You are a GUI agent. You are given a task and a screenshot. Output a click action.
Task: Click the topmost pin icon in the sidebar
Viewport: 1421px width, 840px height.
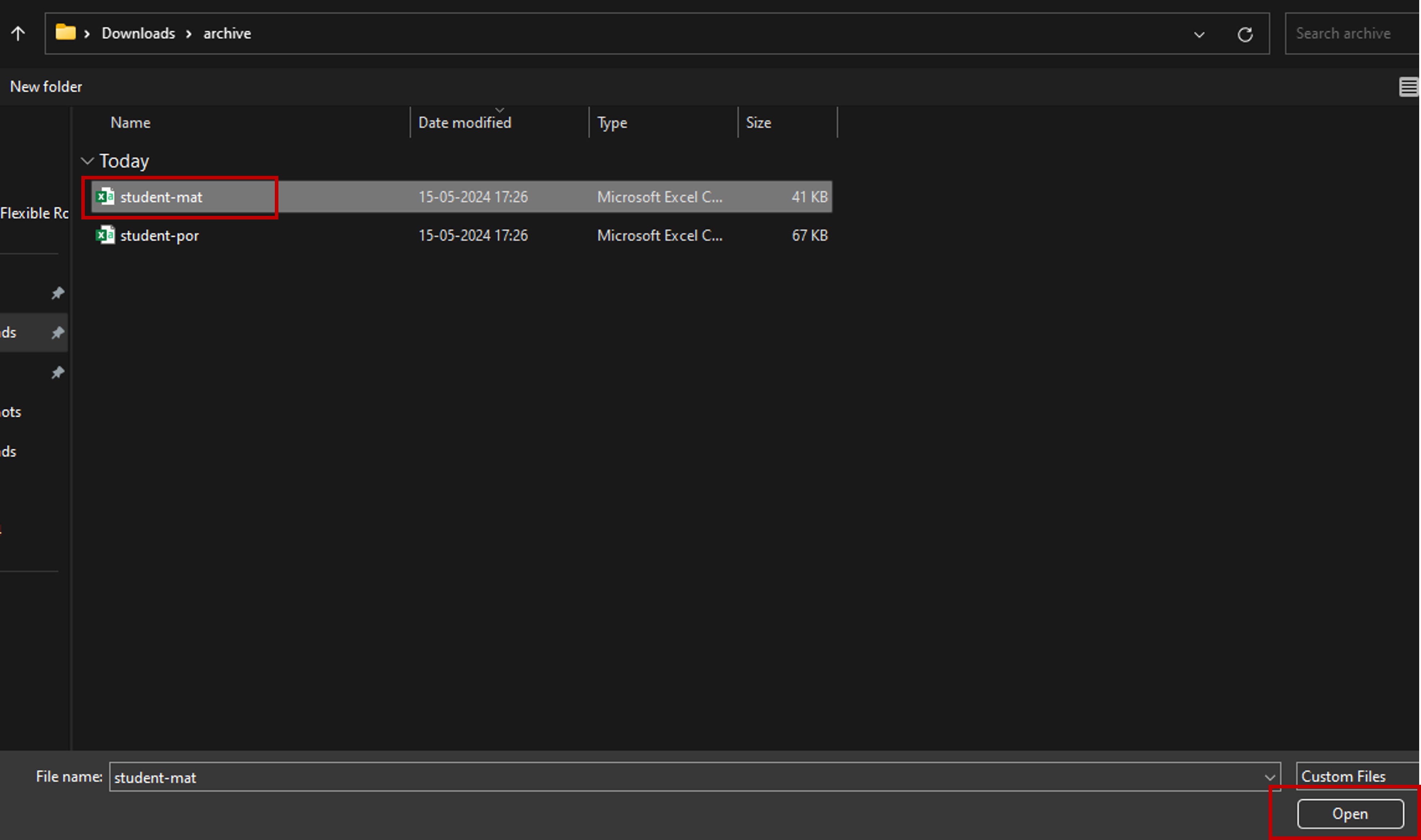(57, 293)
